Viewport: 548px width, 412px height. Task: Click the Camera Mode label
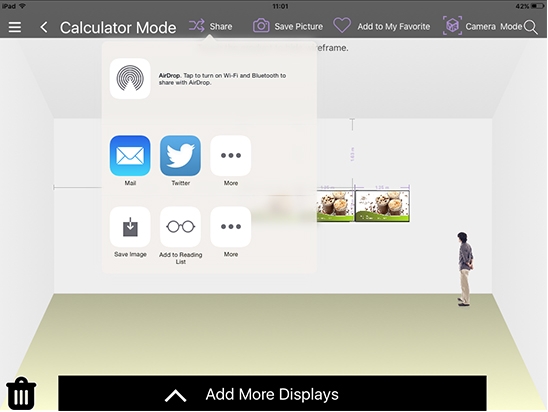pyautogui.click(x=494, y=27)
